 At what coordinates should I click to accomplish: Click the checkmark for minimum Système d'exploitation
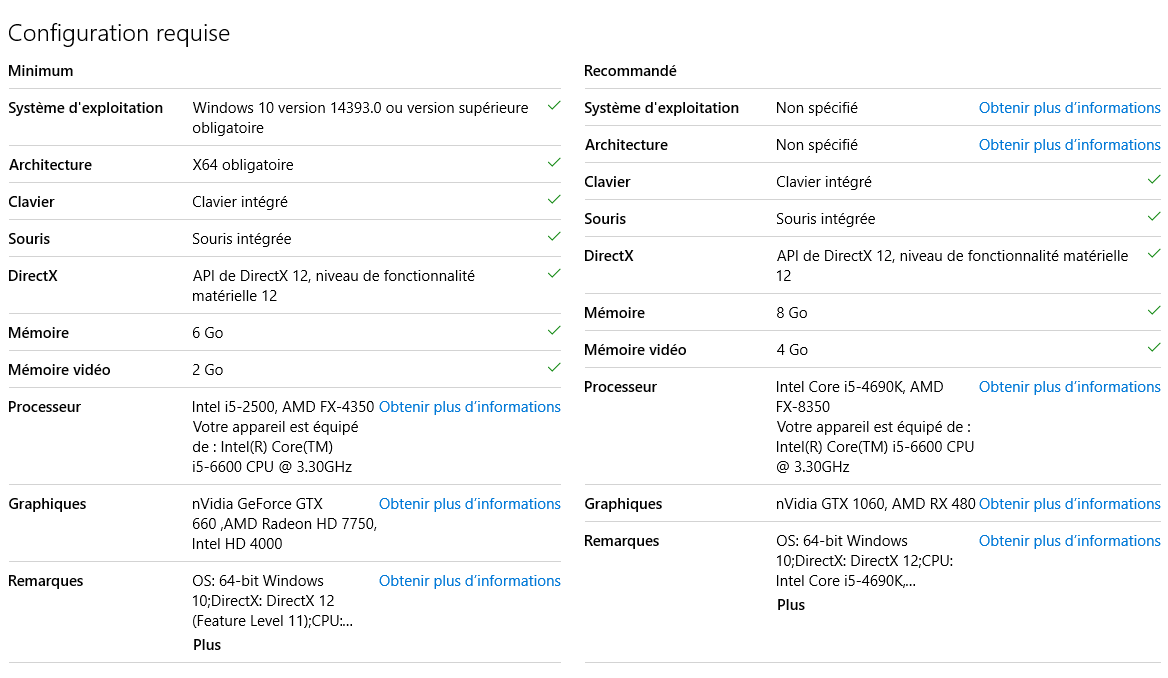[x=554, y=106]
